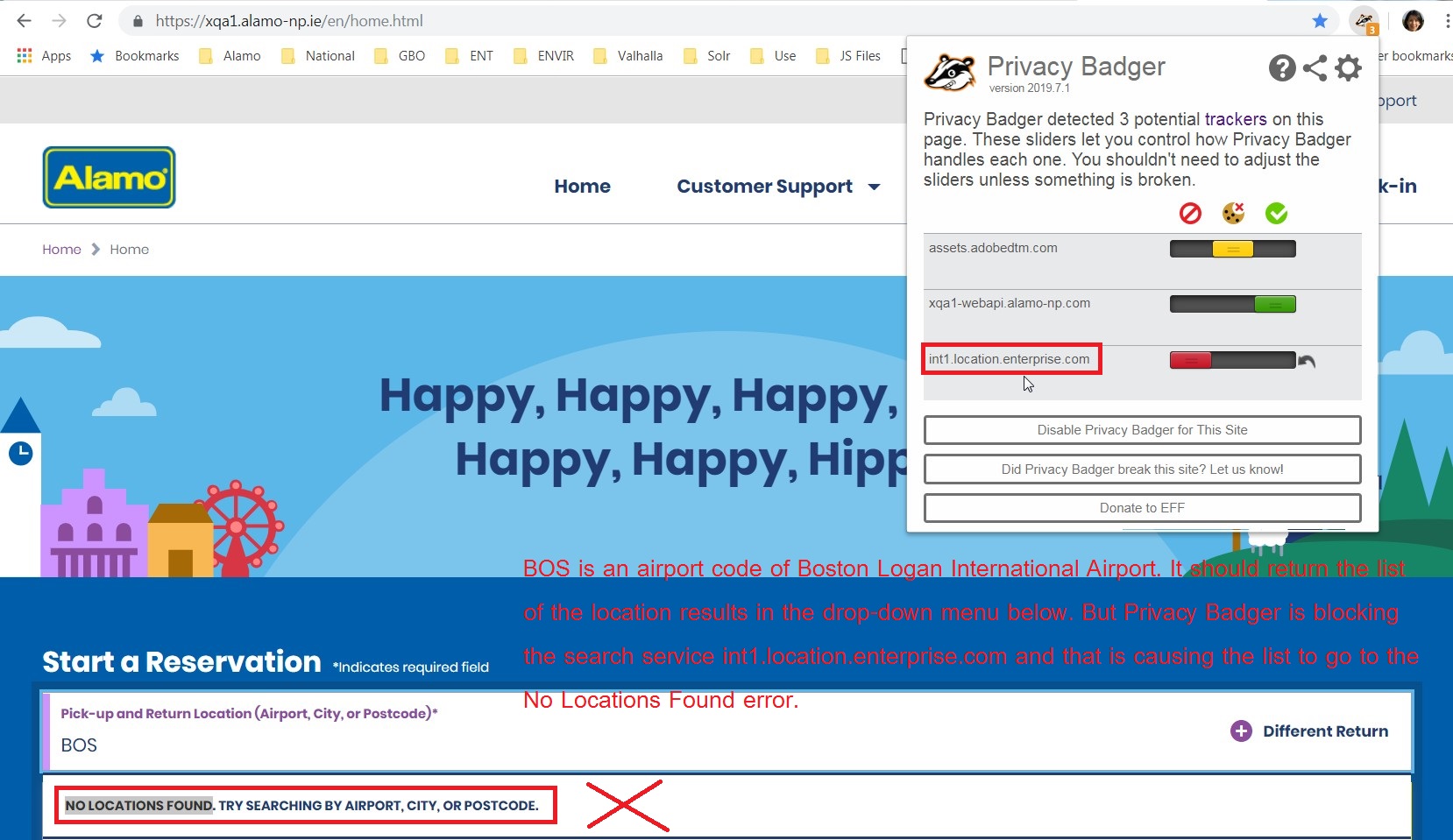Viewport: 1453px width, 840px height.
Task: Open the Valhalla bookmarks folder
Action: point(628,56)
